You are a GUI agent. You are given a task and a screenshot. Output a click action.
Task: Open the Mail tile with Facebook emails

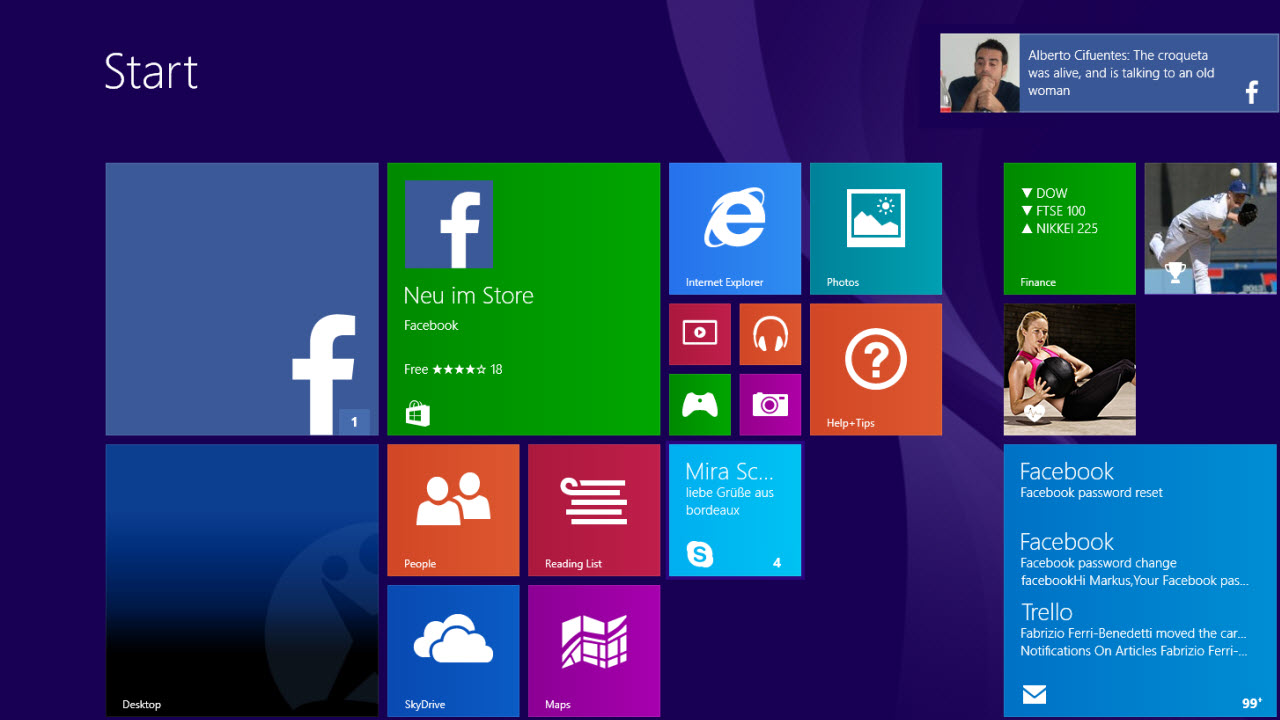1140,581
